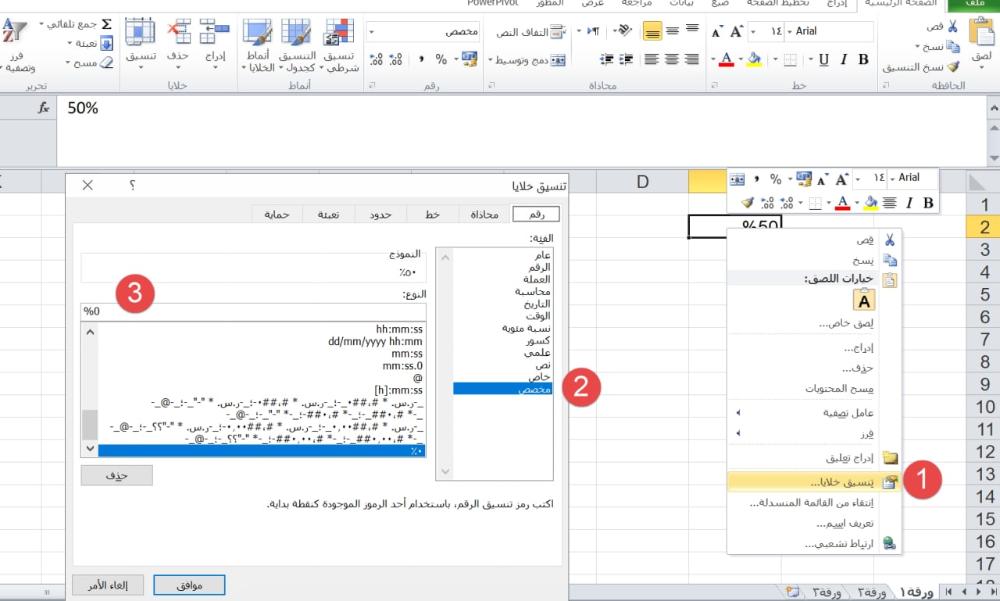This screenshot has width=1000, height=601.
Task: Click the Delete cells (حذف) icon in the ribbon
Action: pyautogui.click(x=179, y=31)
